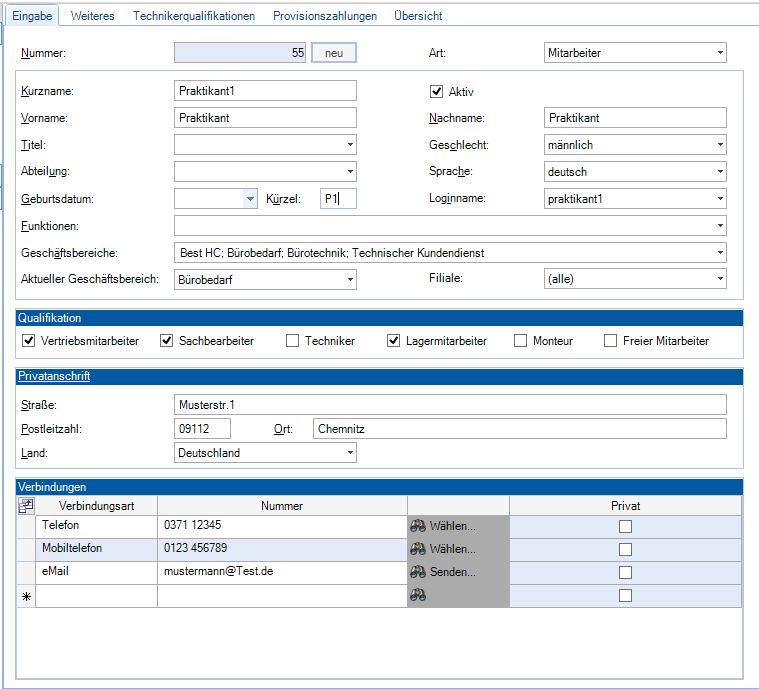
Task: Open the Provisionszahlungen tab
Action: [x=325, y=16]
